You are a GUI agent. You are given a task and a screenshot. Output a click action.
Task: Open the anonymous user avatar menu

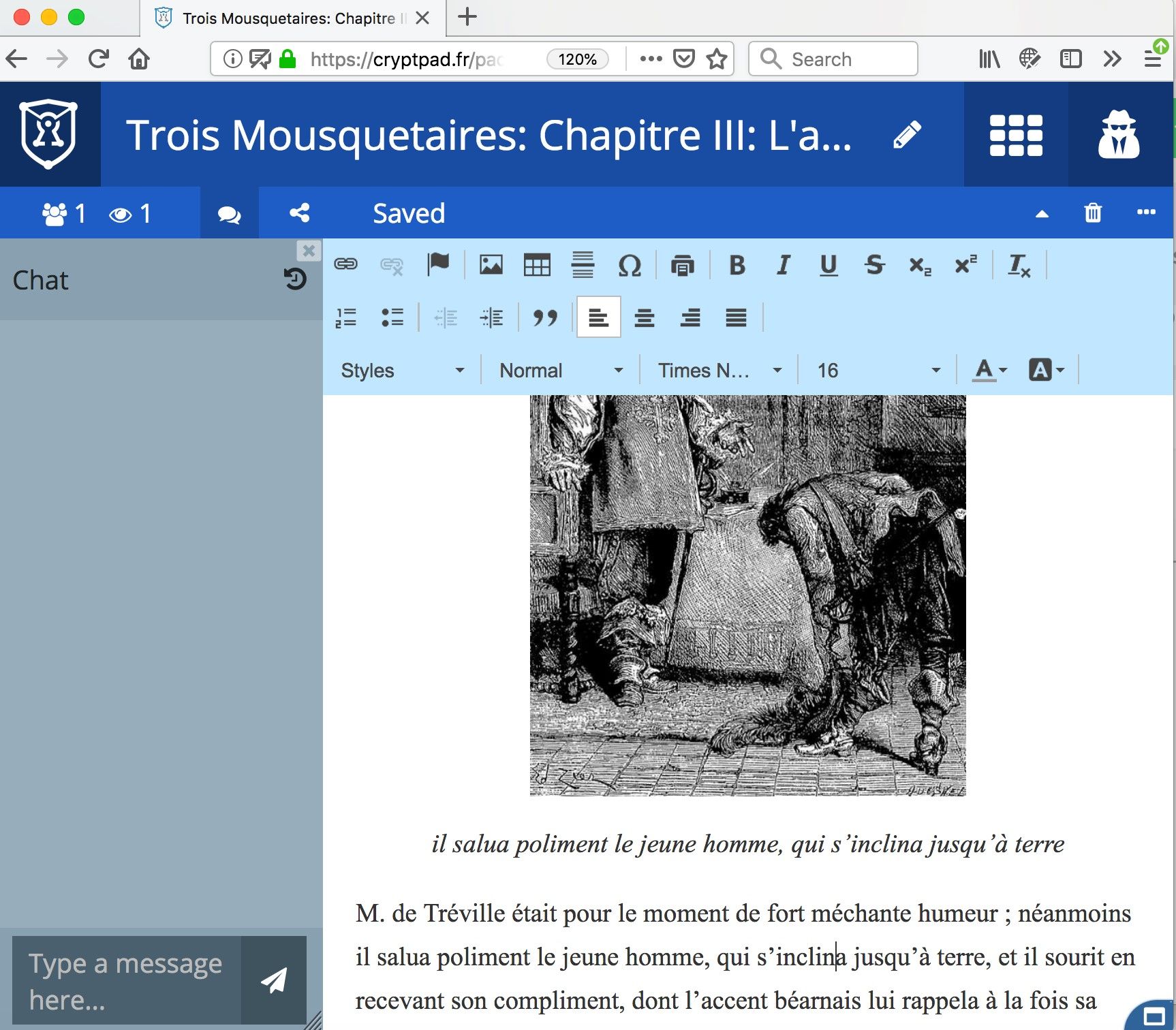point(1118,134)
